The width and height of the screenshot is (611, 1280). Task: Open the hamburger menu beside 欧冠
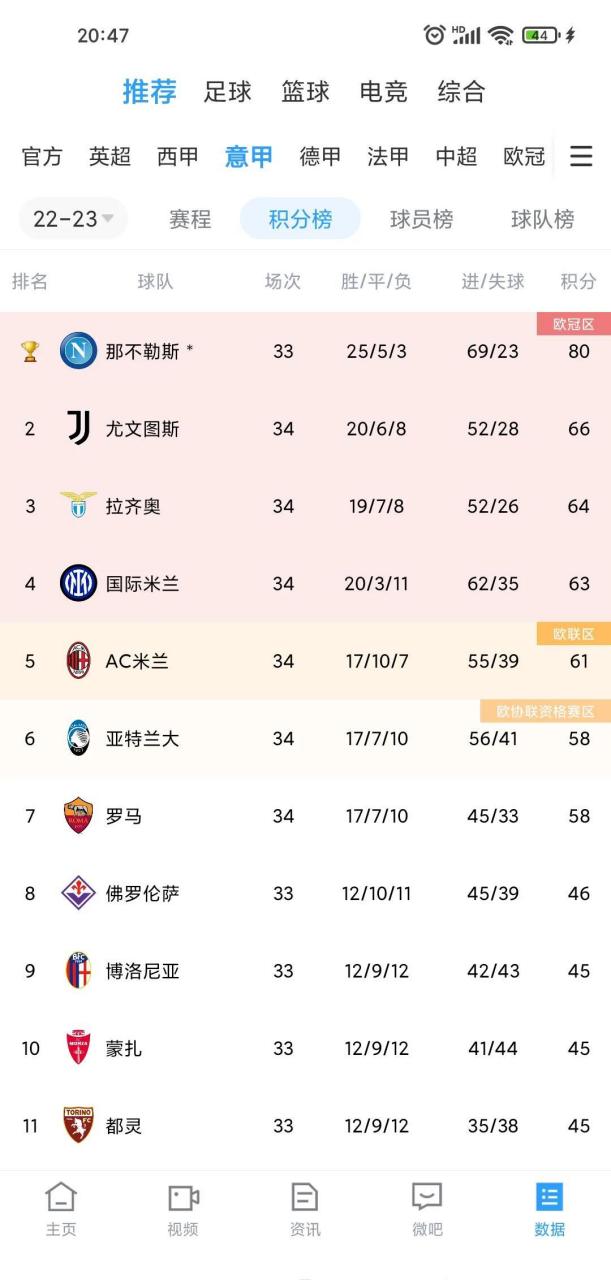tap(581, 157)
